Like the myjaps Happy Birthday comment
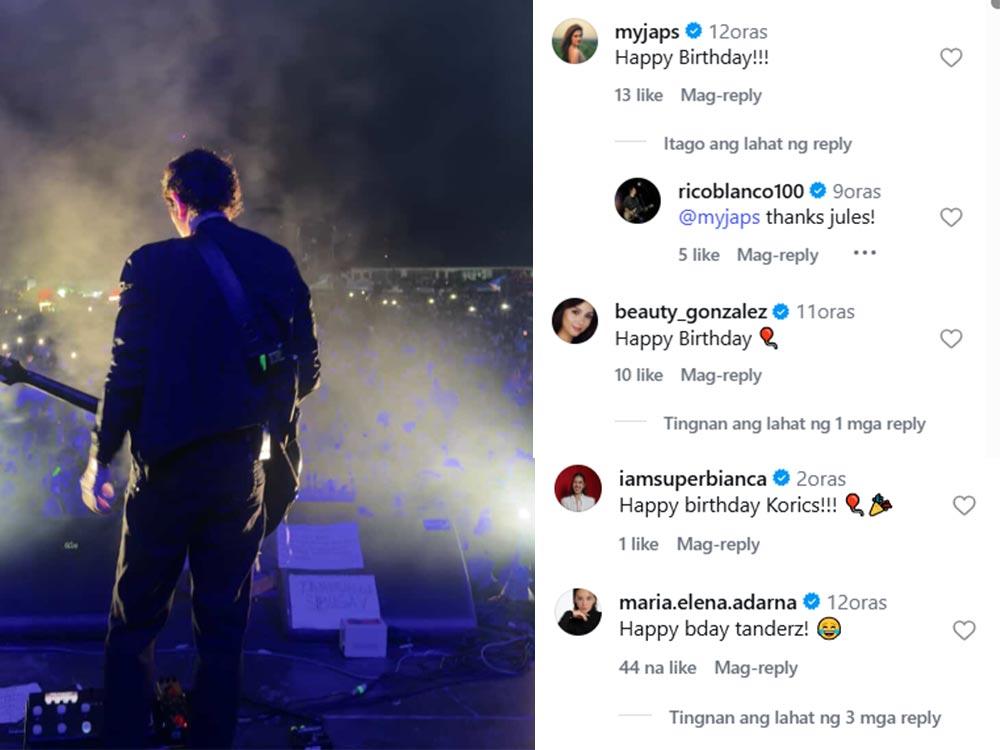The width and height of the screenshot is (1000, 750). click(951, 58)
